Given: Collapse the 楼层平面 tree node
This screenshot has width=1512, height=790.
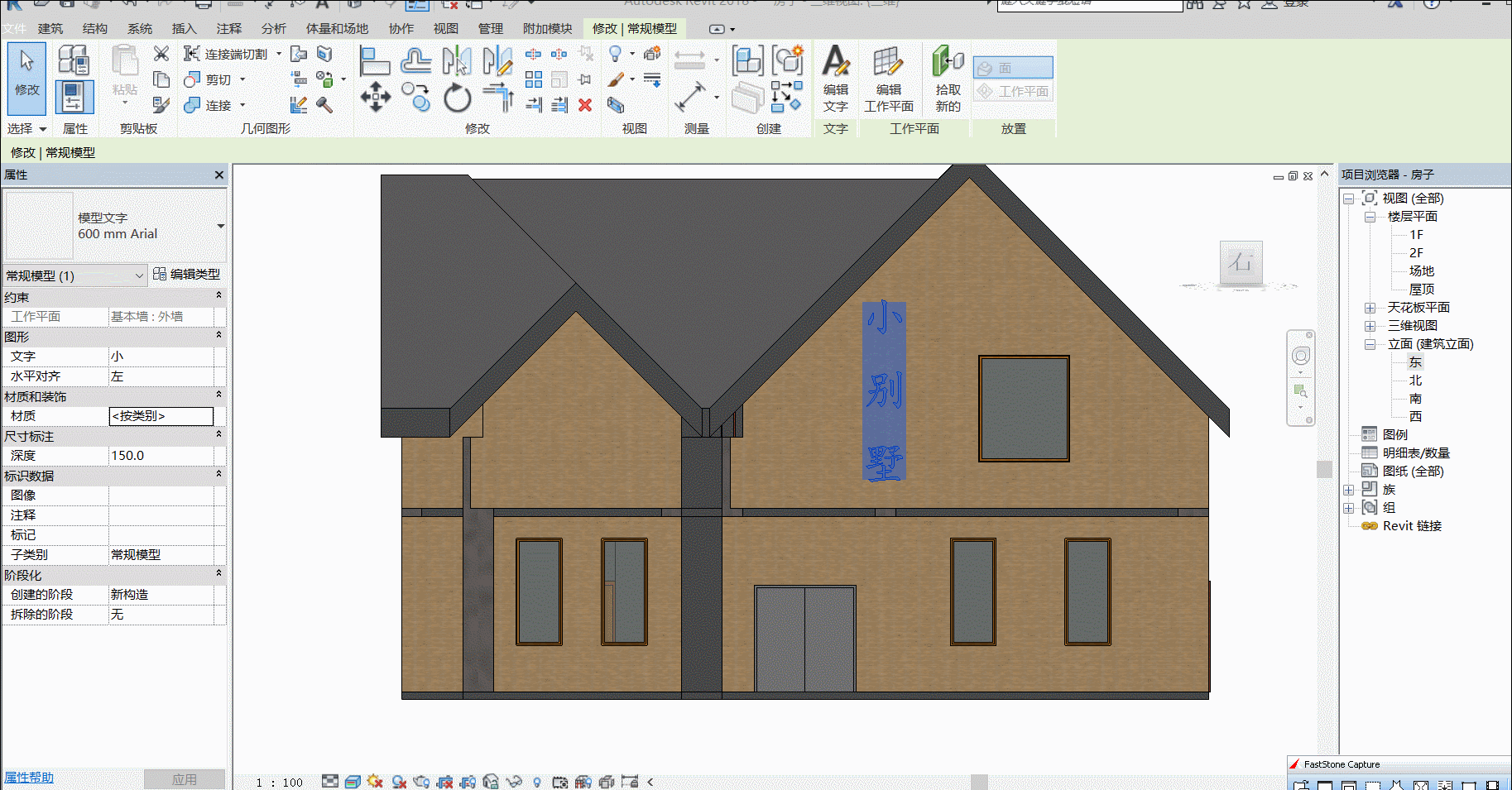Looking at the screenshot, I should tap(1370, 217).
